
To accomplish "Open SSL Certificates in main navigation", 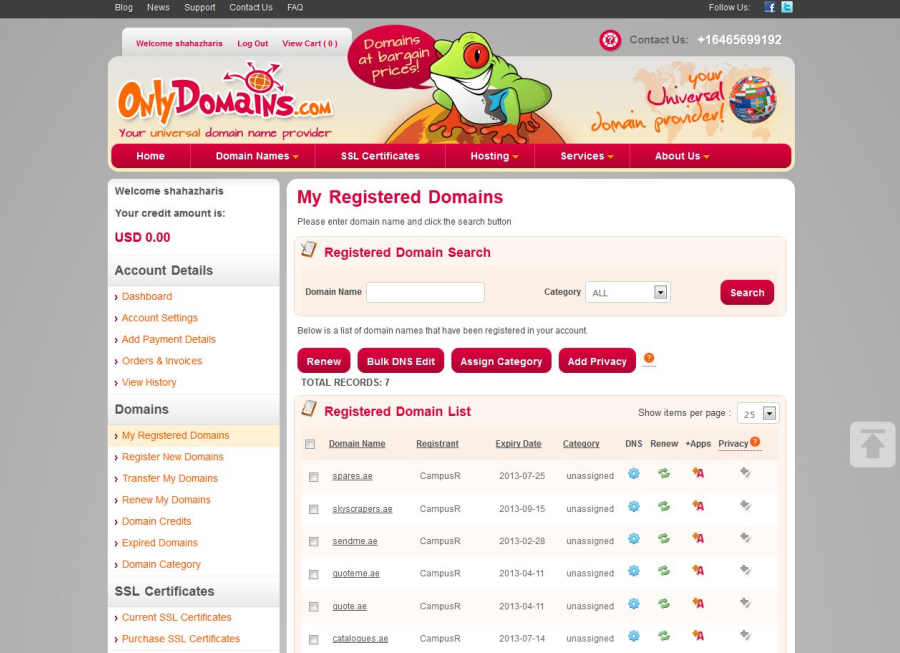I will pos(380,156).
